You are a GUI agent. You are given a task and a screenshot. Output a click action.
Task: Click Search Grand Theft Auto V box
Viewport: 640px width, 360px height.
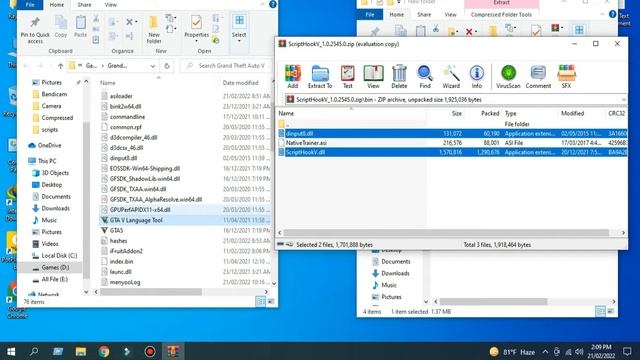(227, 66)
